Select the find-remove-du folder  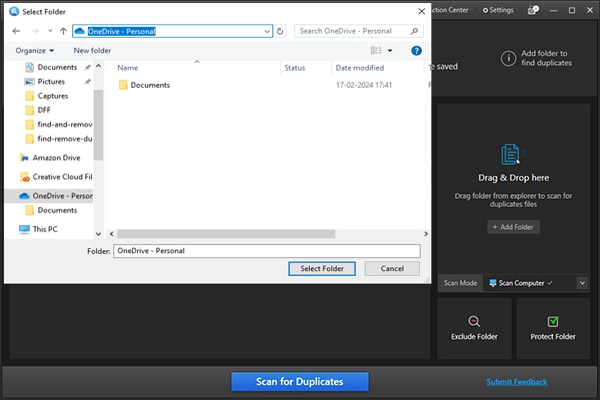[x=64, y=139]
